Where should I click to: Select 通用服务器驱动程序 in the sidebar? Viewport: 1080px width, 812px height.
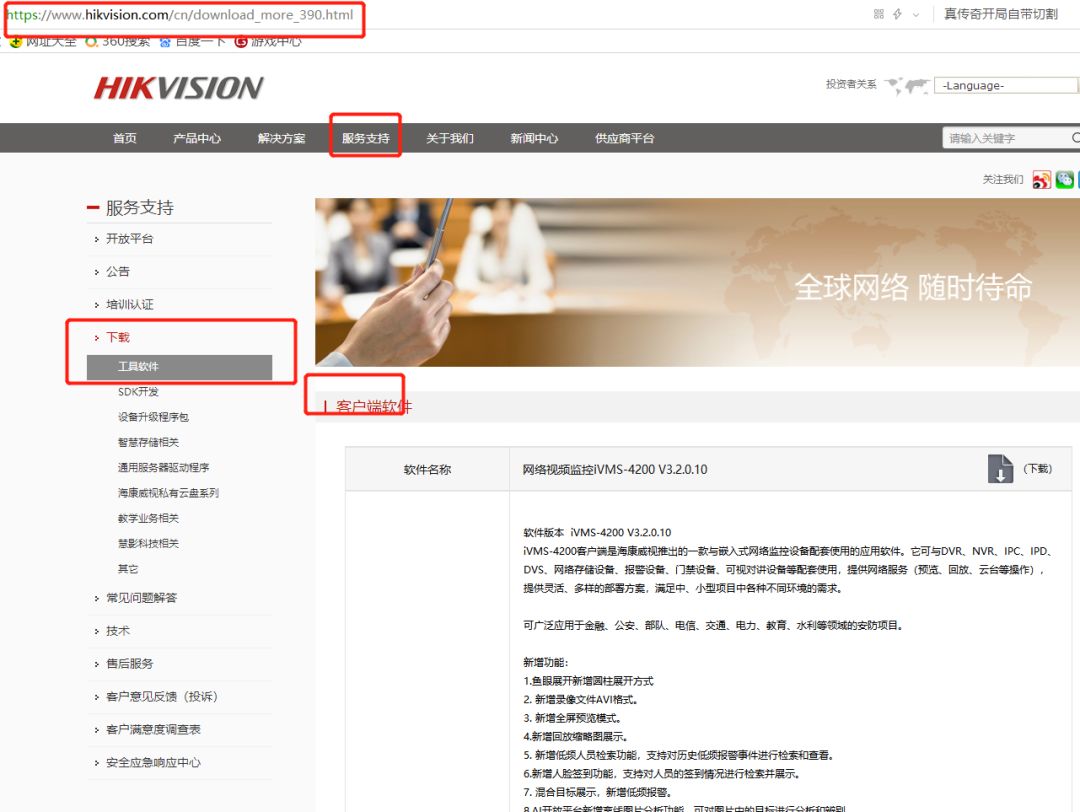point(163,468)
